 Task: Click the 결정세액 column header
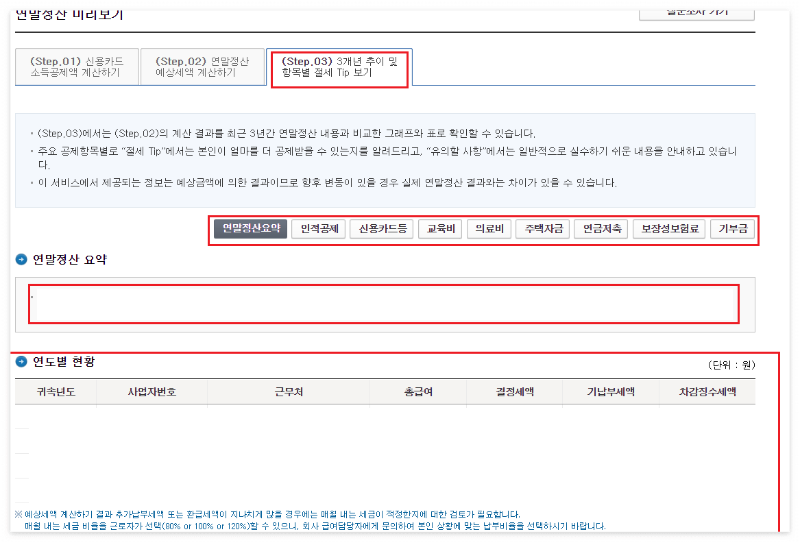point(514,392)
